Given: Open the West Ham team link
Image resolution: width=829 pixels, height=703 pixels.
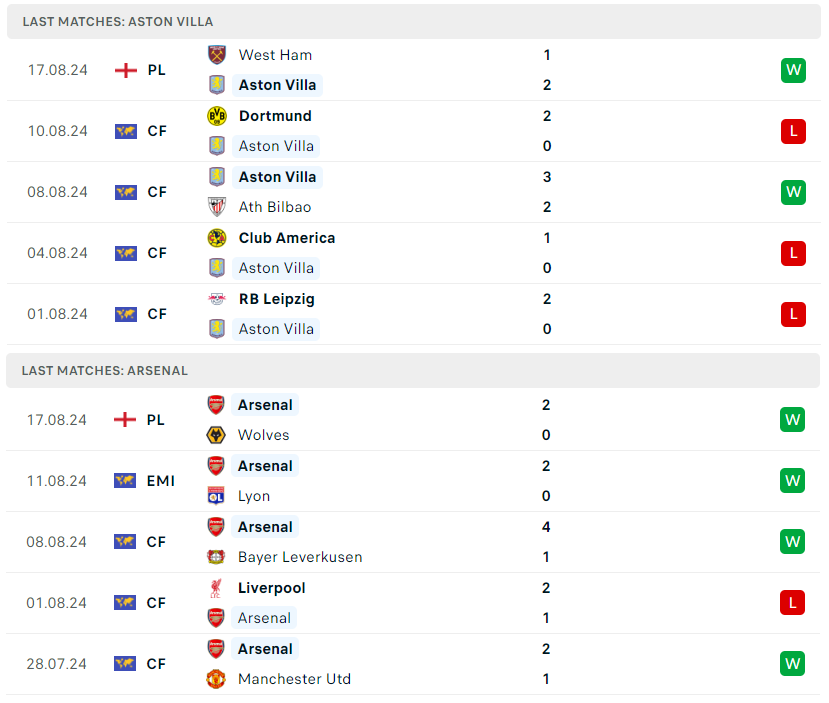Looking at the screenshot, I should (275, 55).
